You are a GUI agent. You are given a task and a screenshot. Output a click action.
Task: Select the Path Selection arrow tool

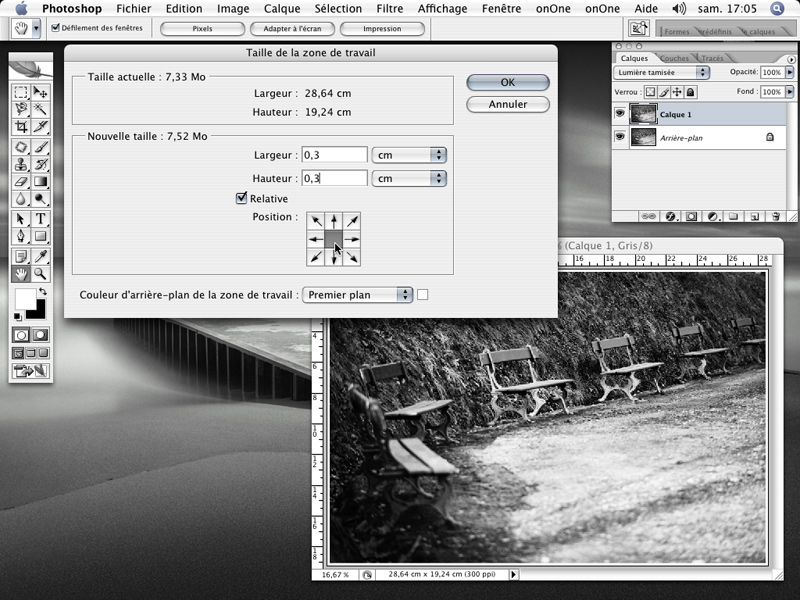[x=21, y=219]
